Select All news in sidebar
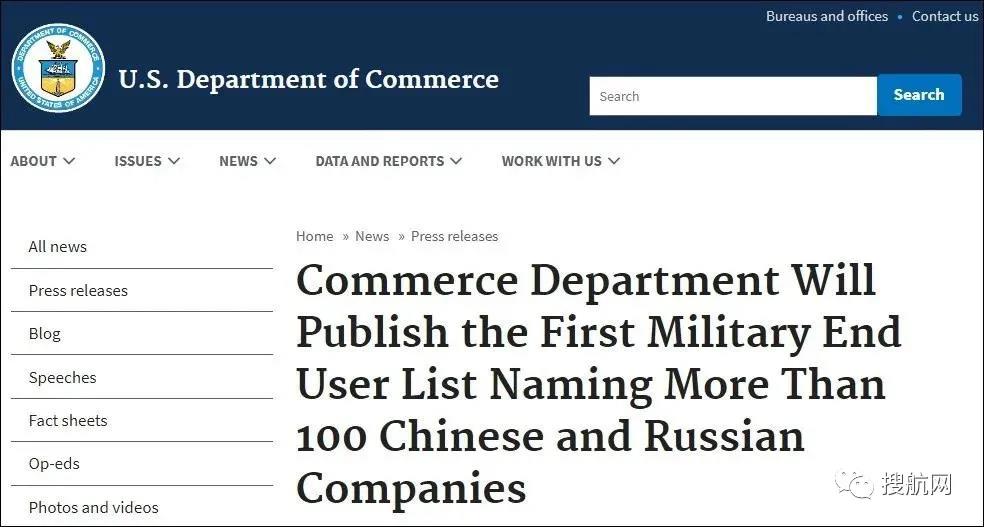Image resolution: width=984 pixels, height=527 pixels. [x=58, y=247]
